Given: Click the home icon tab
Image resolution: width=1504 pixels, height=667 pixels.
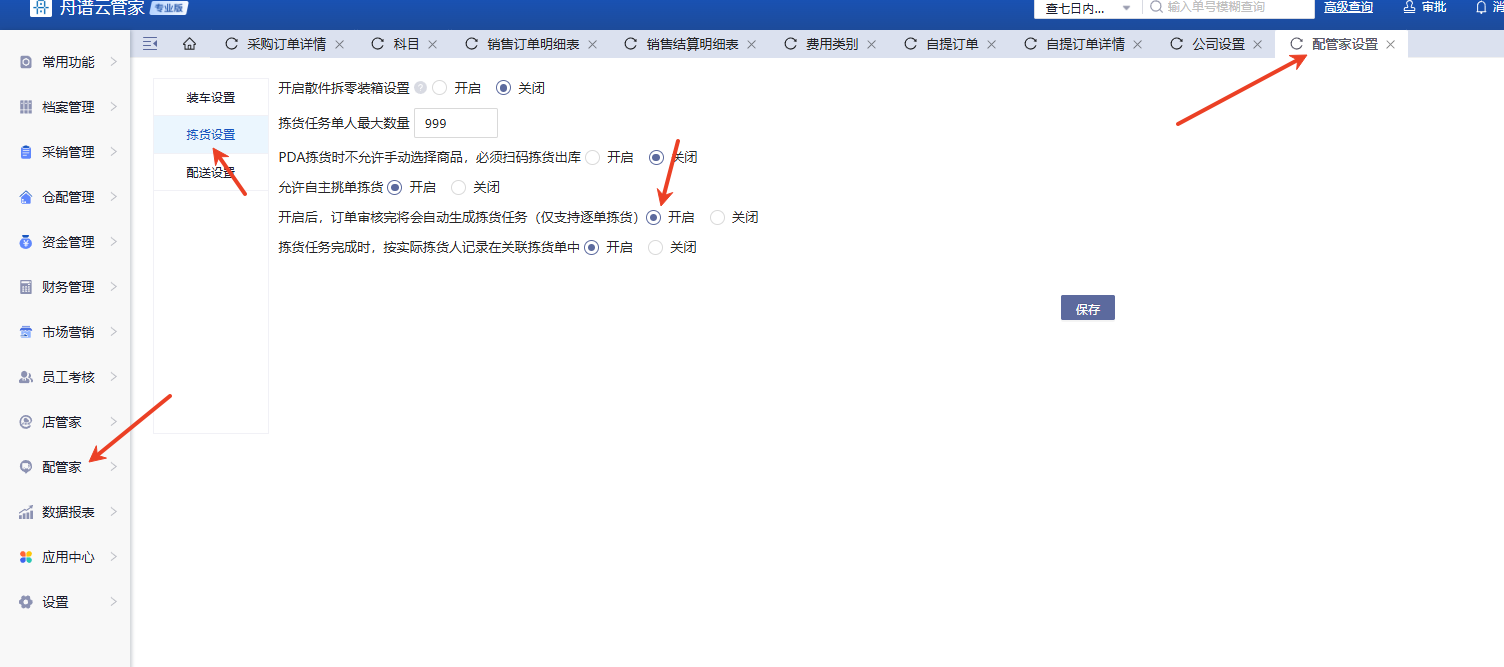Looking at the screenshot, I should coord(189,44).
